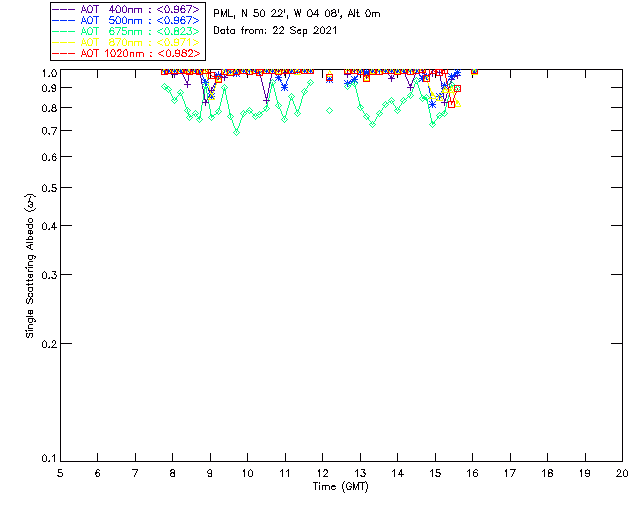The width and height of the screenshot is (640, 512).
Task: Select the green dashed line sample in legend
Action: point(64,31)
